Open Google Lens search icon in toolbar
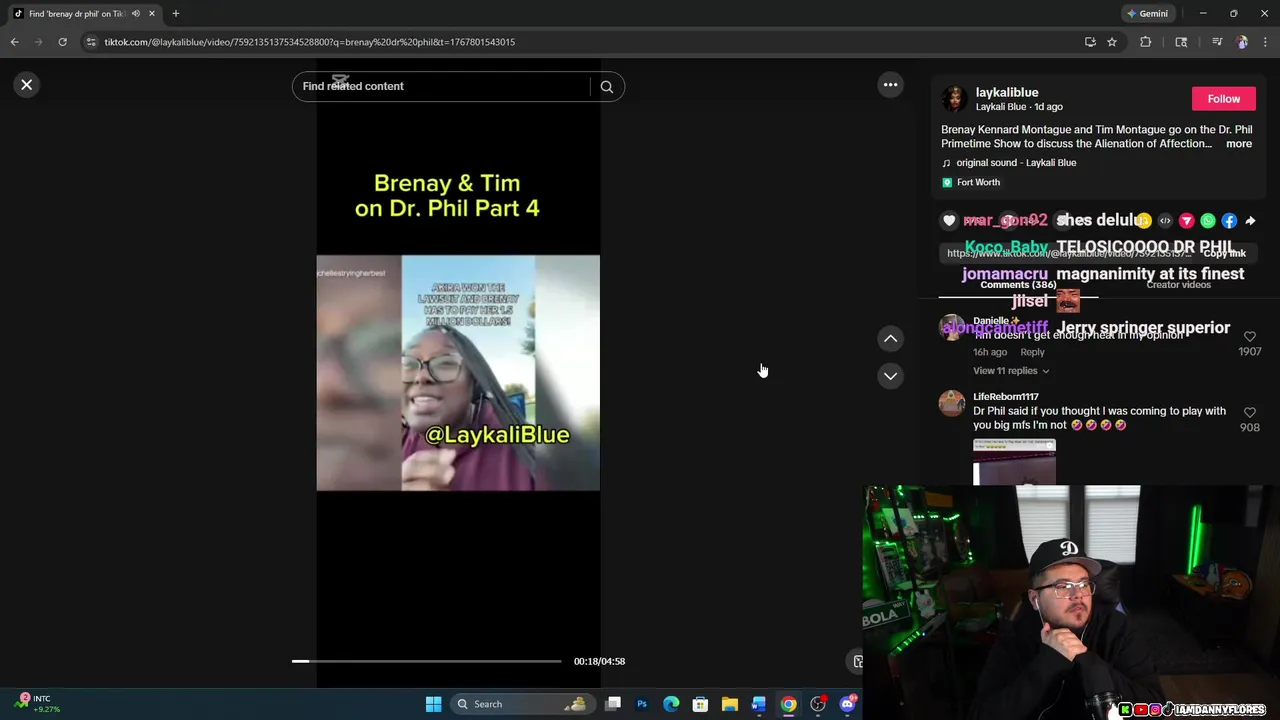This screenshot has height=720, width=1280. pyautogui.click(x=1181, y=42)
